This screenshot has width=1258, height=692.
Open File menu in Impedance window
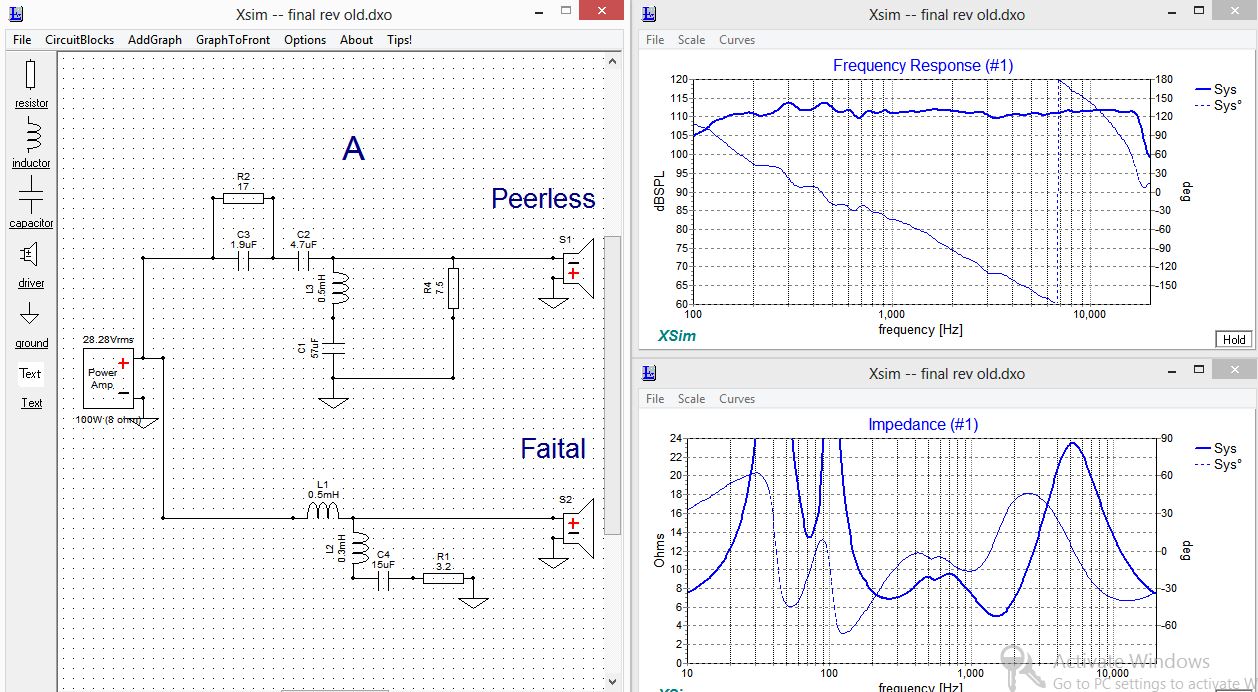coord(655,399)
